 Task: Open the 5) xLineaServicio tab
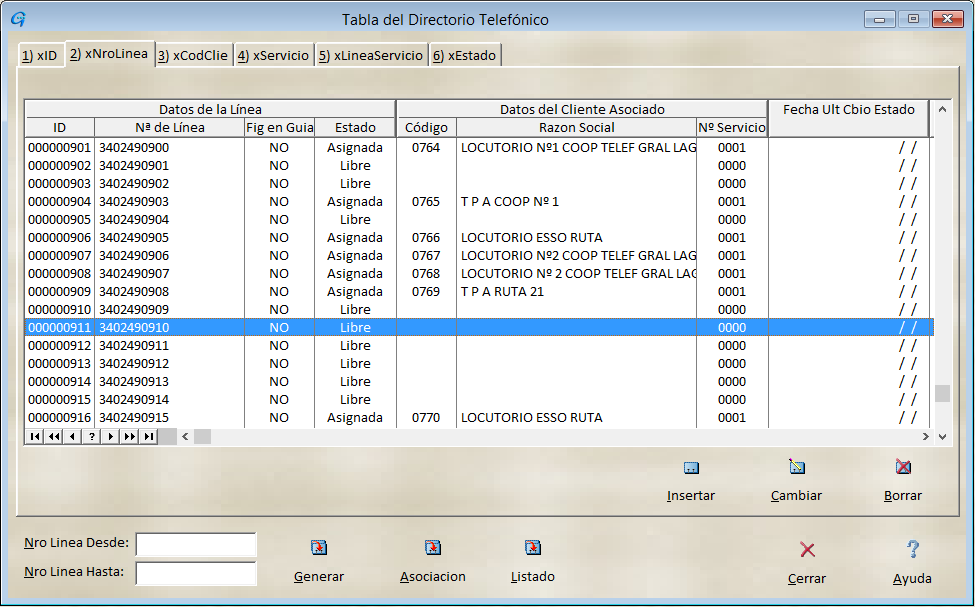371,55
